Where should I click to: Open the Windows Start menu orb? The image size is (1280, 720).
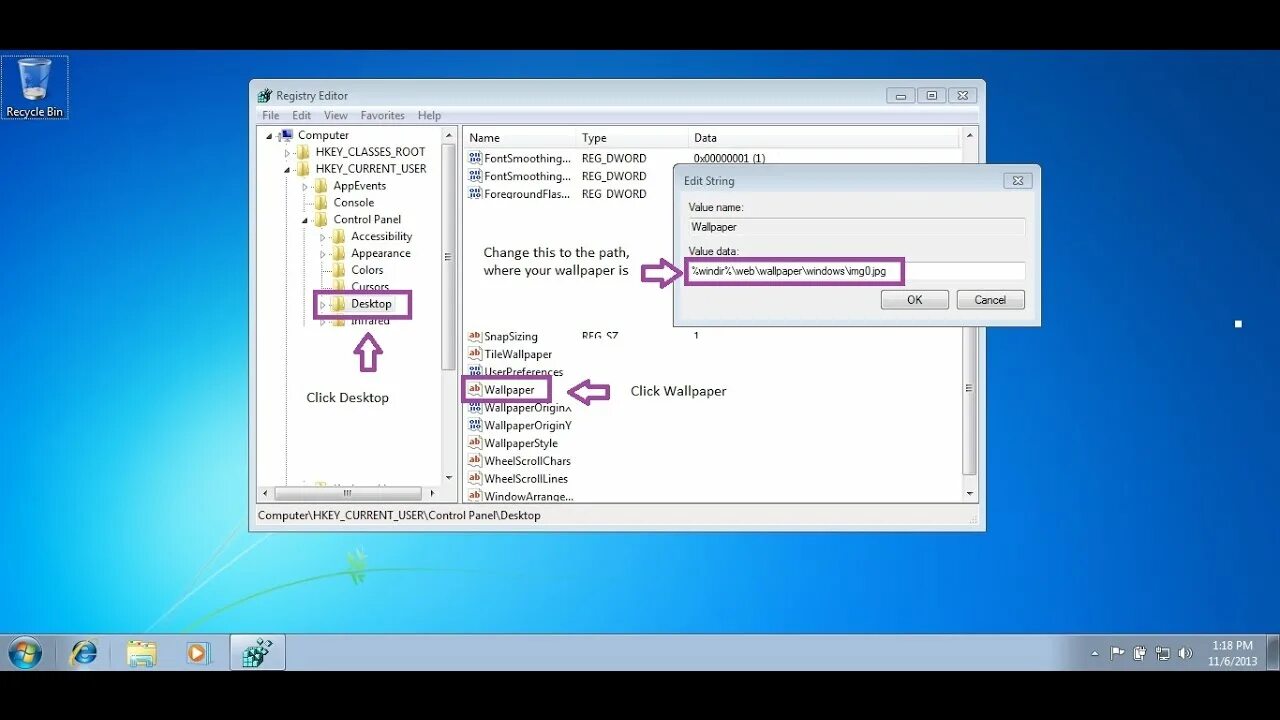click(25, 653)
